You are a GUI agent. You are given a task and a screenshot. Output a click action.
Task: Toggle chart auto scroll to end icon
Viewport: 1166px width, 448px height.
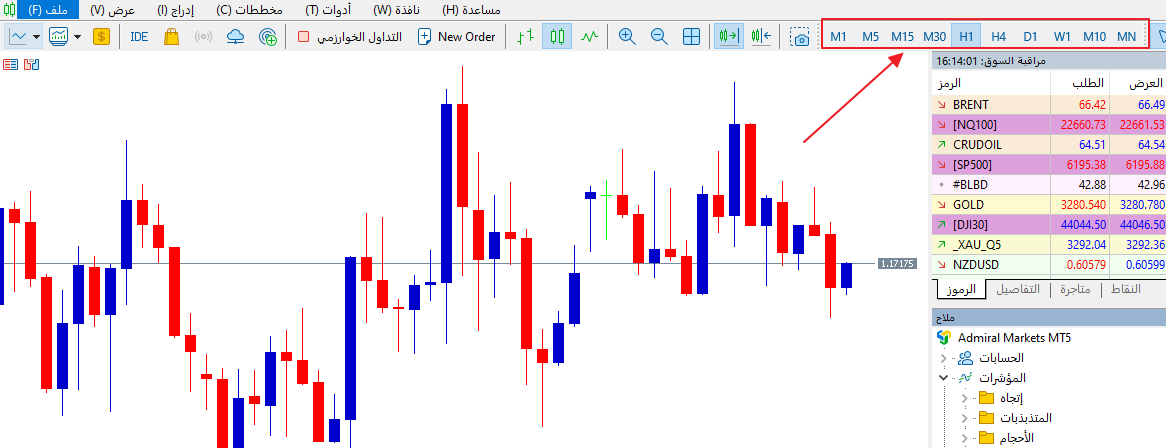pos(729,36)
